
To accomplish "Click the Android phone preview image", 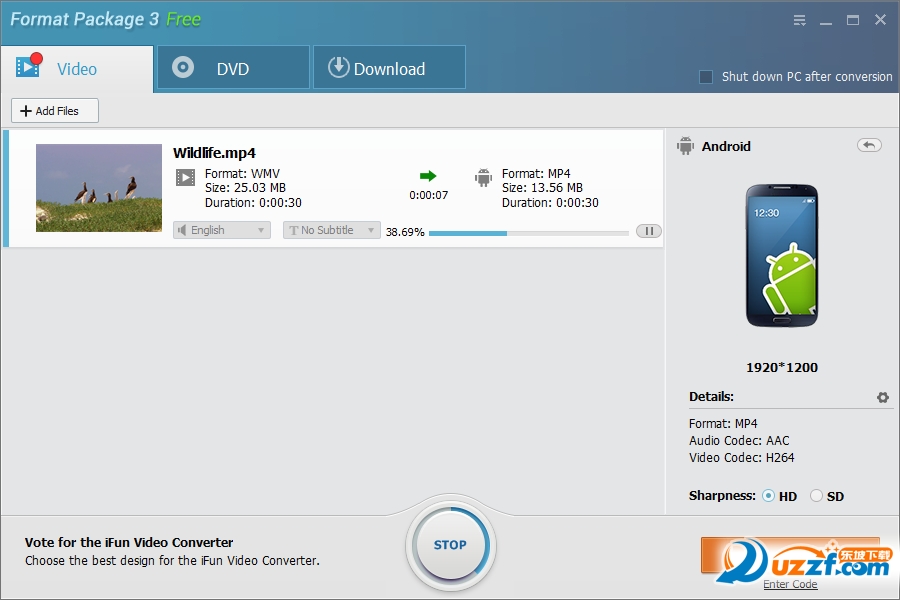I will coord(781,256).
